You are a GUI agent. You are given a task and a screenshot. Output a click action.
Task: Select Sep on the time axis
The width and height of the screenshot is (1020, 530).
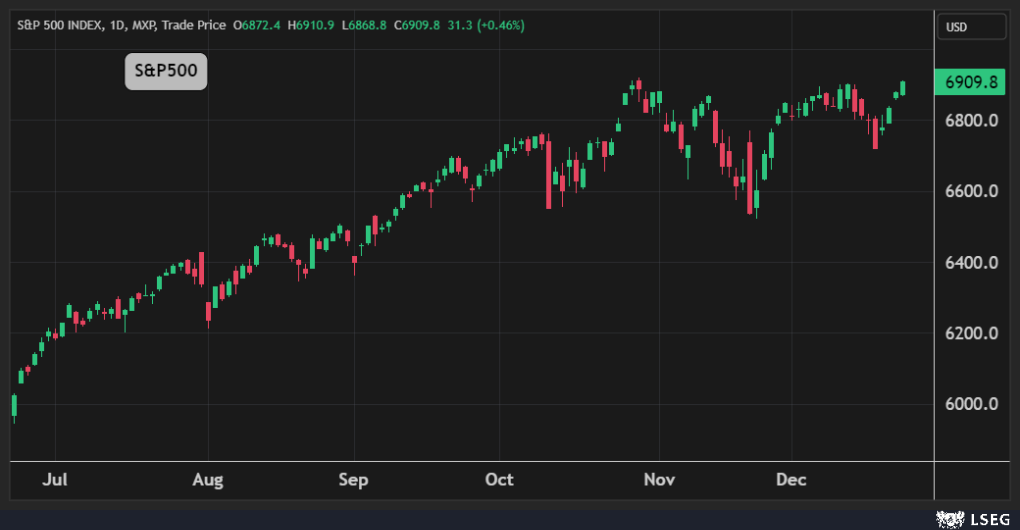[x=353, y=480]
